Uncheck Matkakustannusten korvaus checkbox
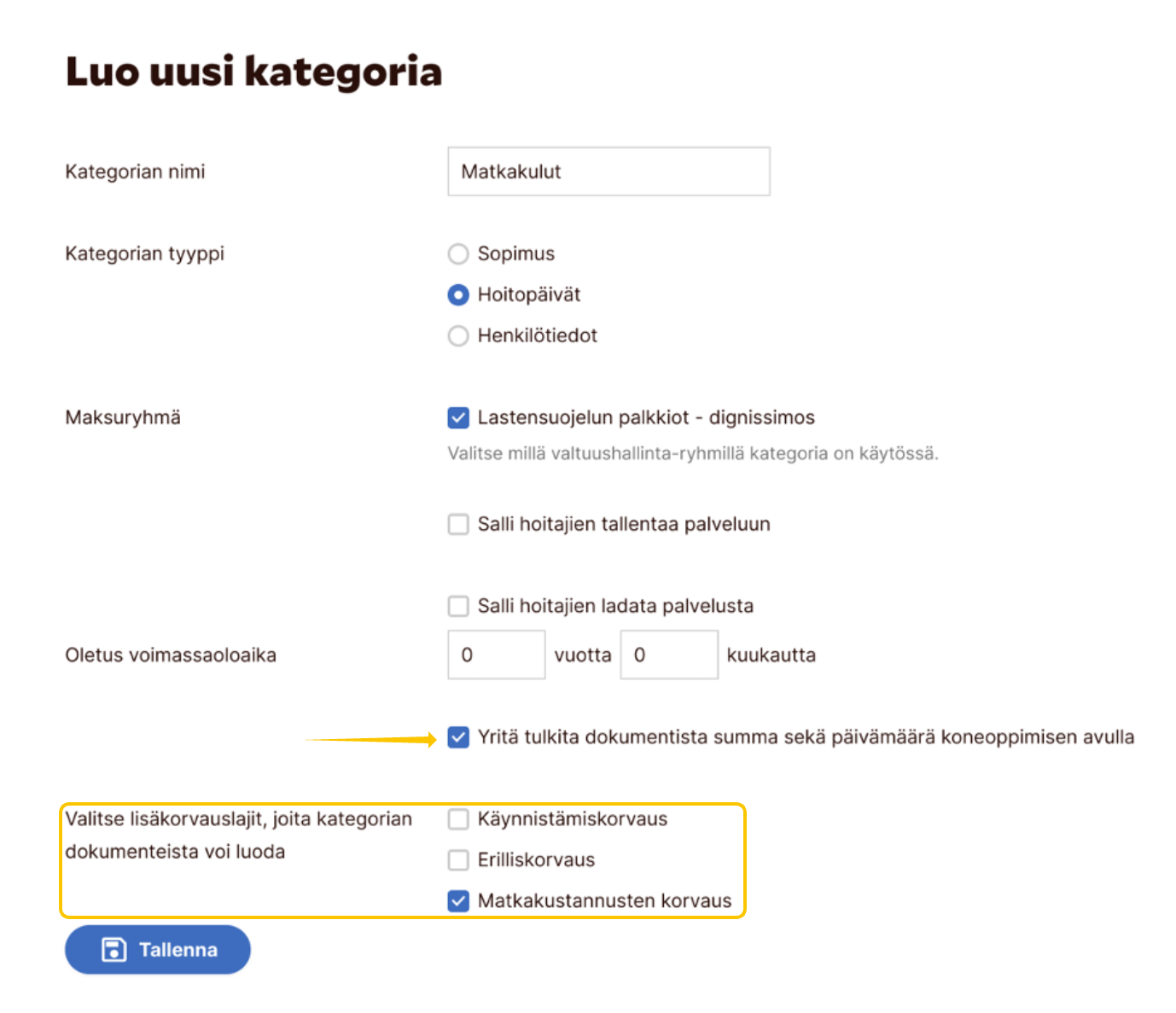This screenshot has height=1013, width=1176. [x=458, y=901]
